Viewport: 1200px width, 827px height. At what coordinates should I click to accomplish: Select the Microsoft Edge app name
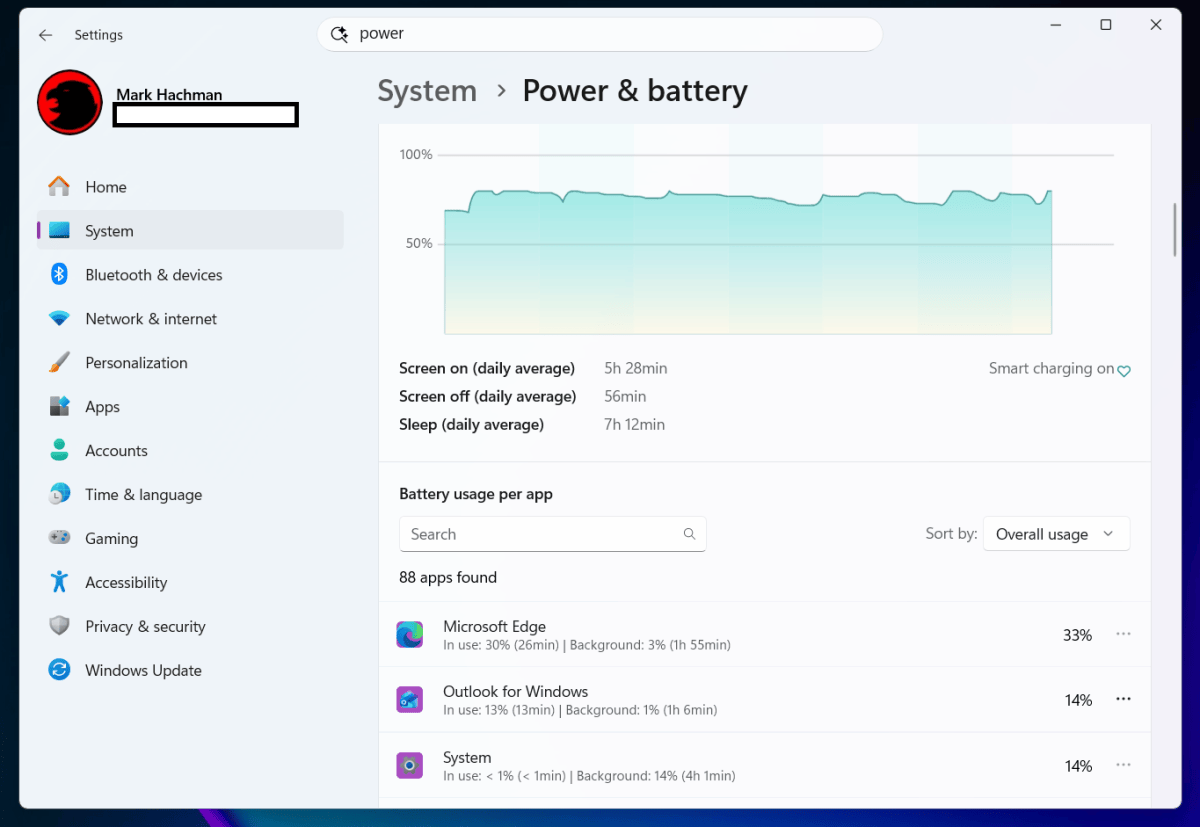point(494,627)
